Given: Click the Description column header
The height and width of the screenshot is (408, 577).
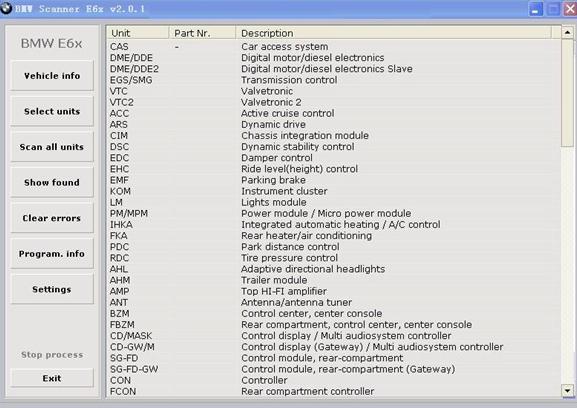Looking at the screenshot, I should coord(393,33).
